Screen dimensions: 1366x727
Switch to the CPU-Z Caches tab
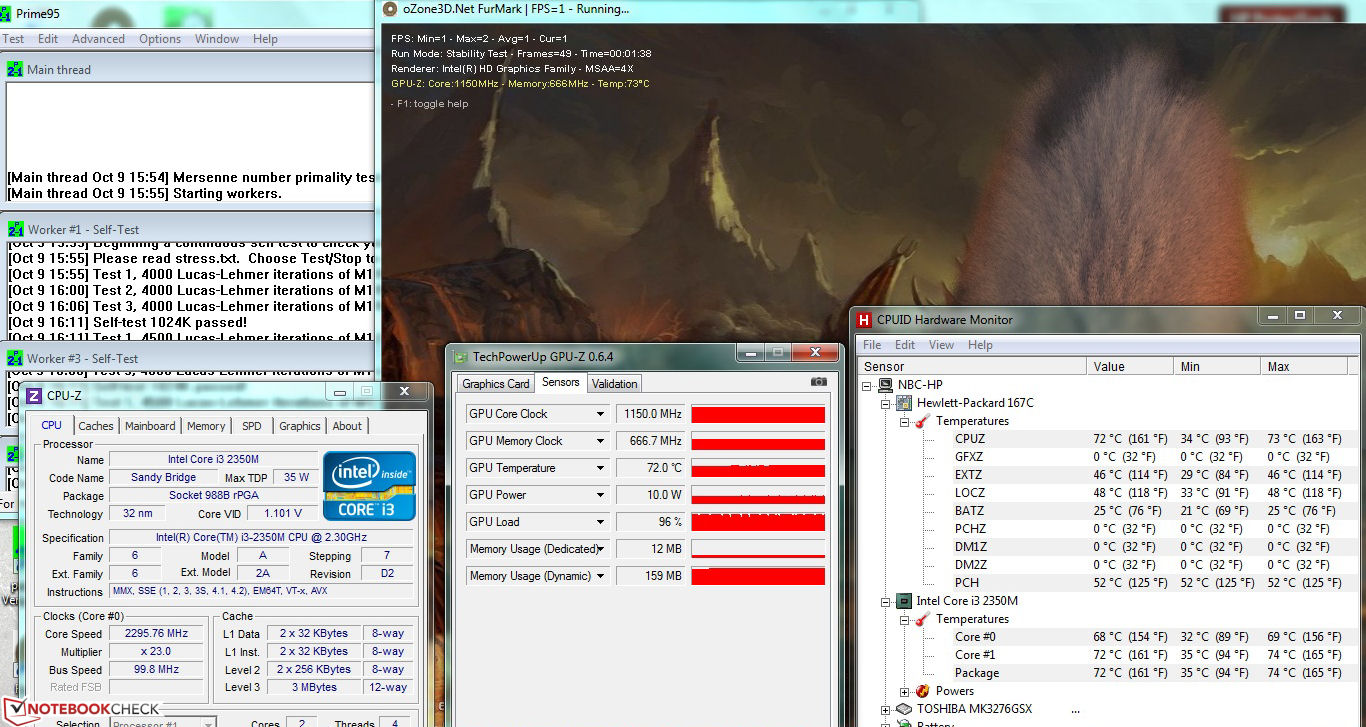pyautogui.click(x=96, y=426)
